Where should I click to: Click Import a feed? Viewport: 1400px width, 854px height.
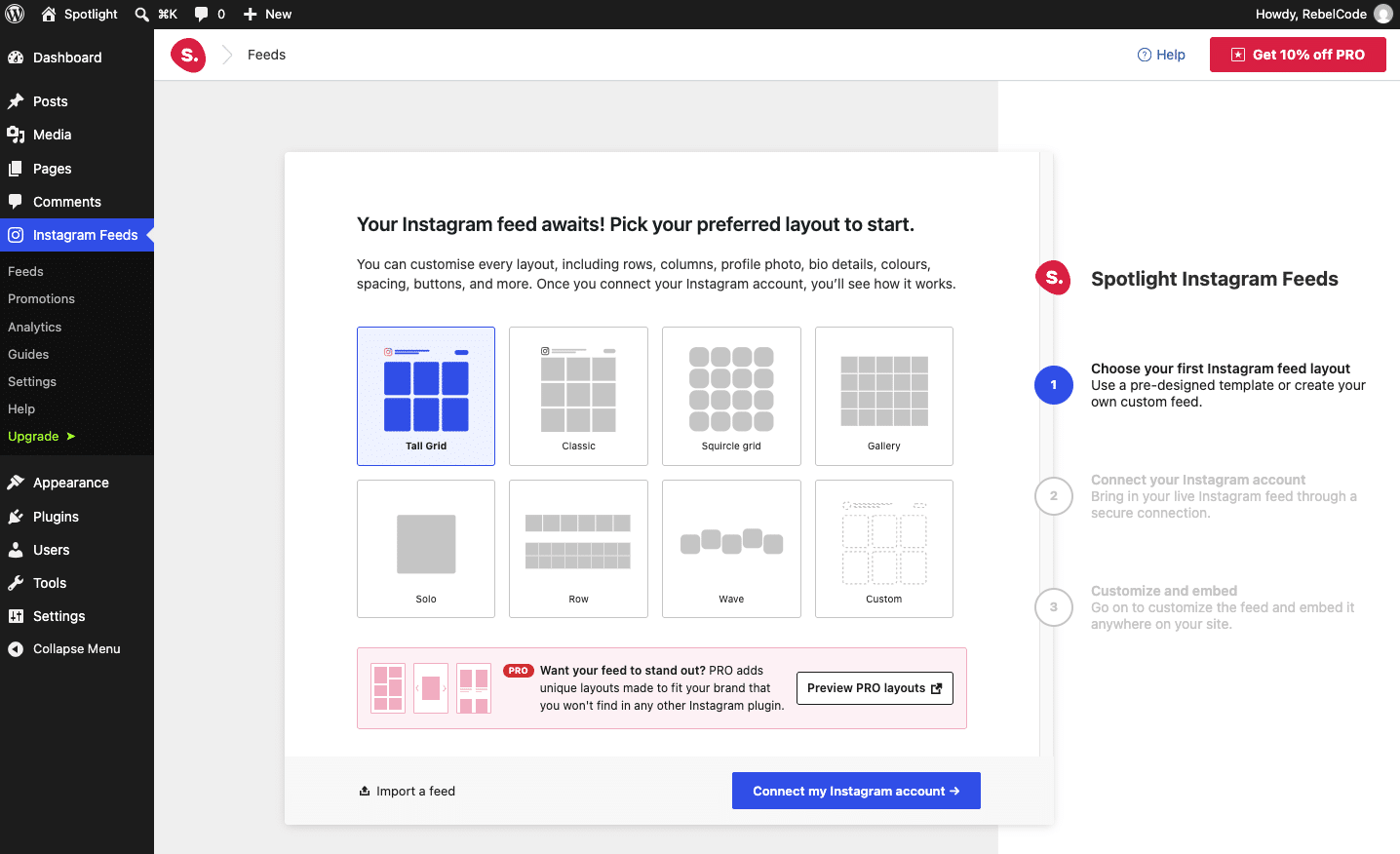tap(407, 792)
